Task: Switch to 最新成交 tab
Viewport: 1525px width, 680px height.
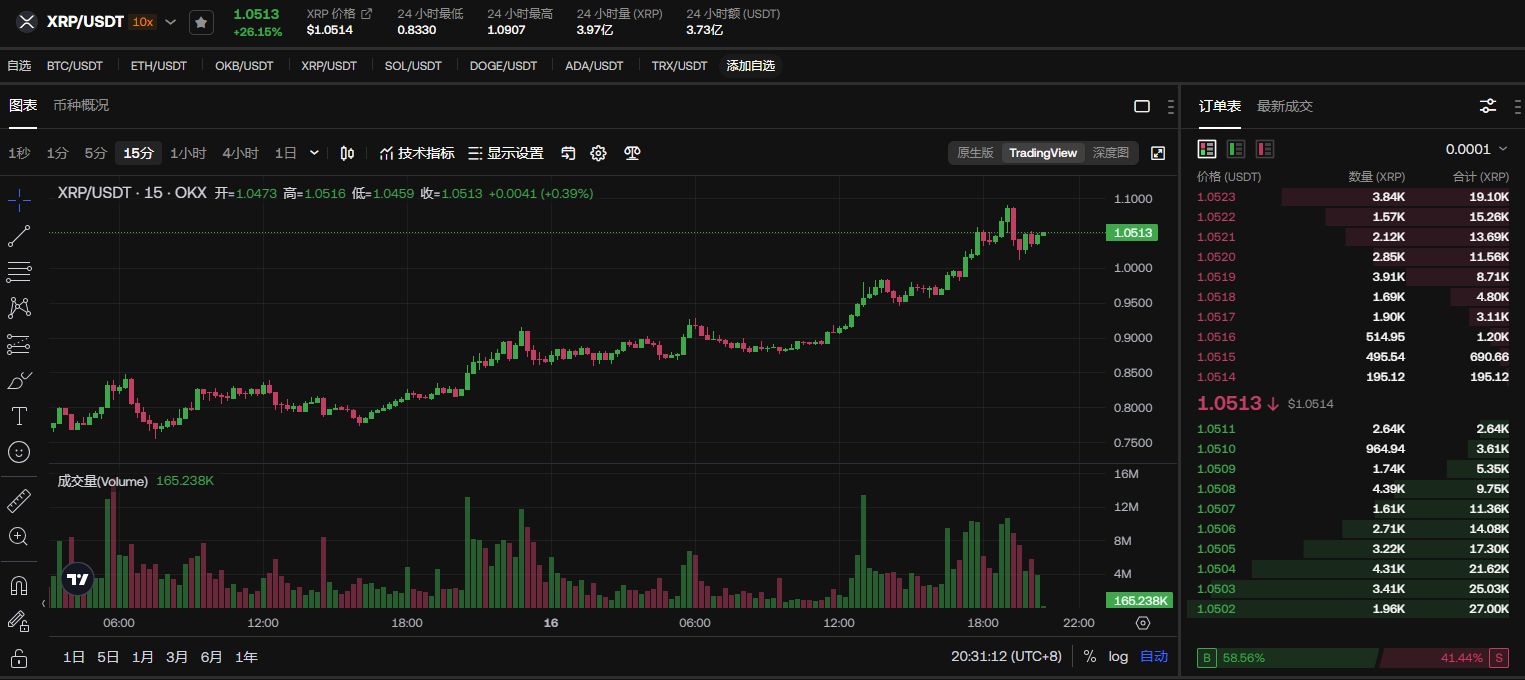Action: pos(1284,106)
